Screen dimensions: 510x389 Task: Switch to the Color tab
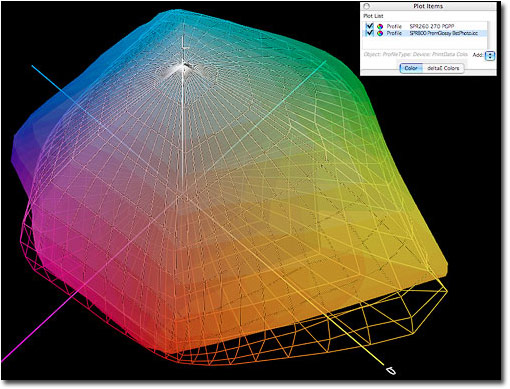411,68
